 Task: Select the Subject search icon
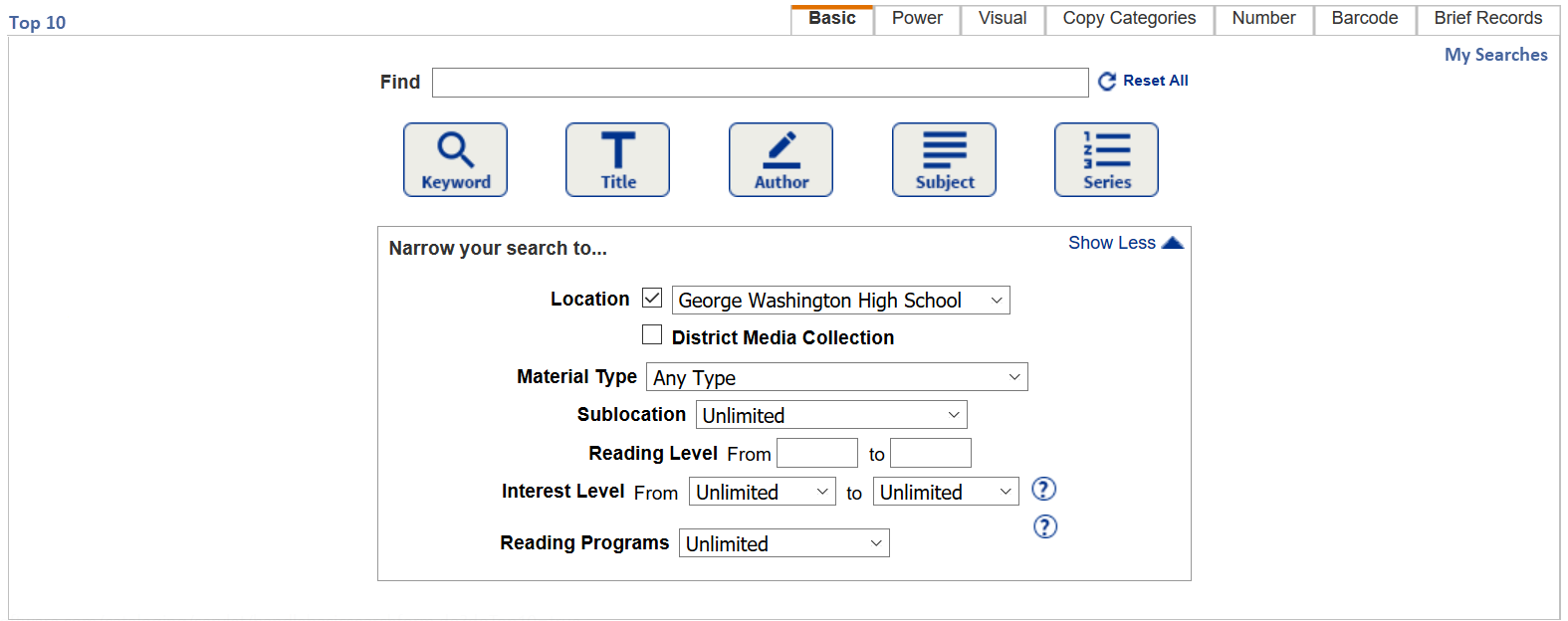943,159
